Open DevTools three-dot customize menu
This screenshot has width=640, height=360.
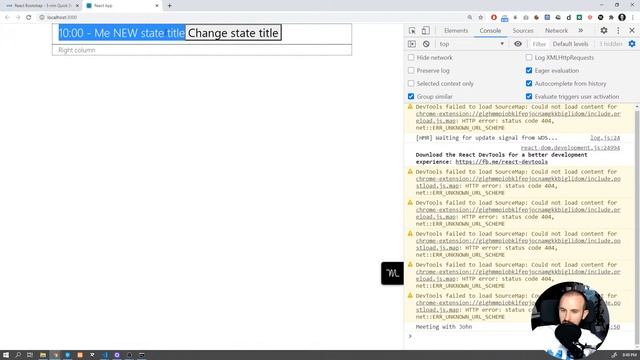[618, 31]
